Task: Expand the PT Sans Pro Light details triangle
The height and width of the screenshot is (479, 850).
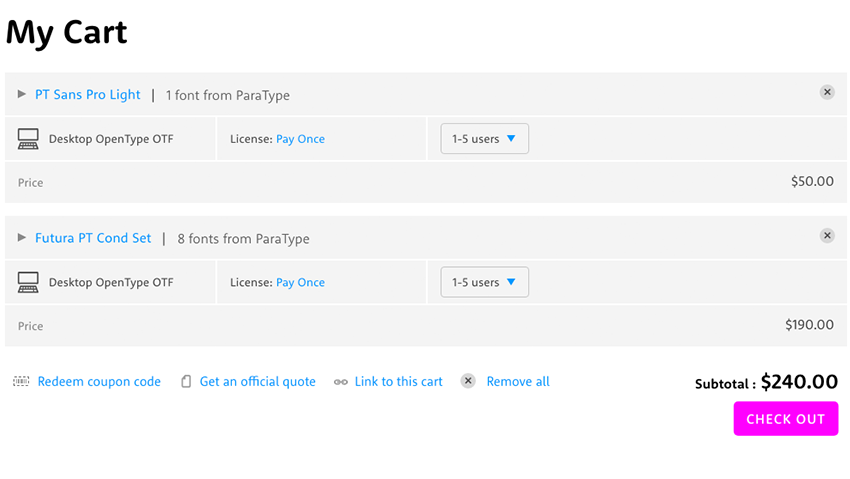Action: pos(22,94)
